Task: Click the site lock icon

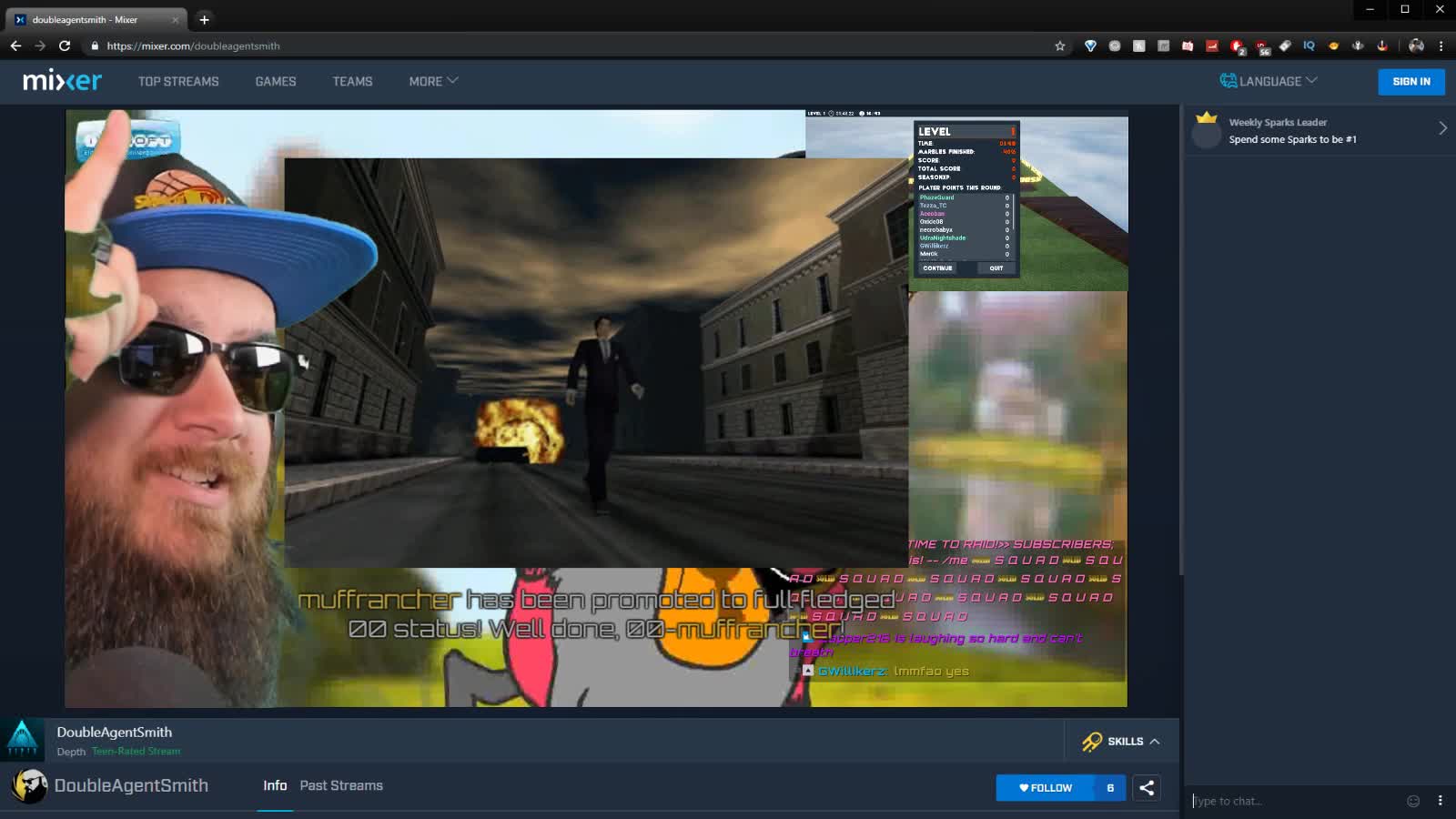Action: coord(95,45)
